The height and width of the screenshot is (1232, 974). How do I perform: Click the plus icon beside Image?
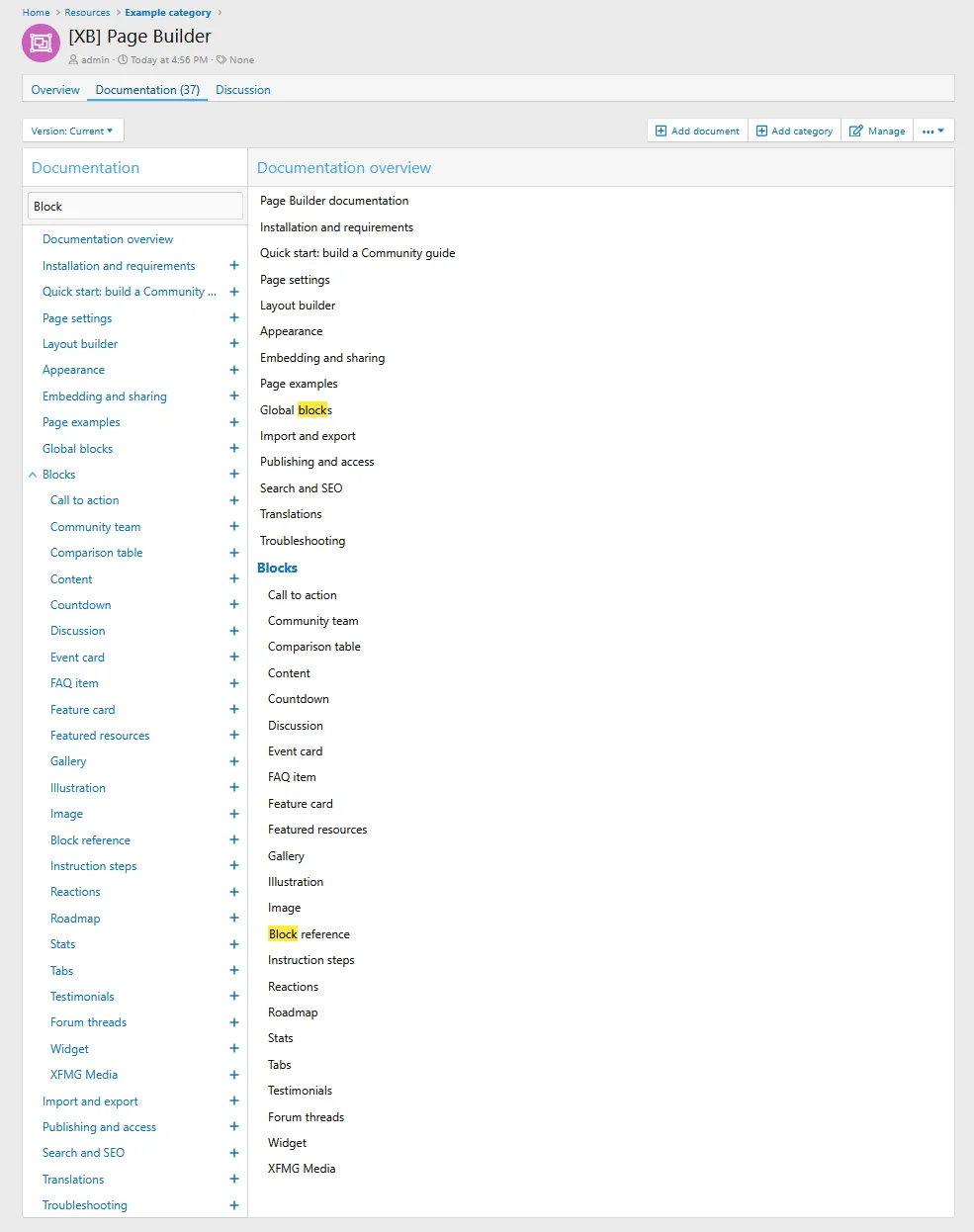pyautogui.click(x=234, y=814)
